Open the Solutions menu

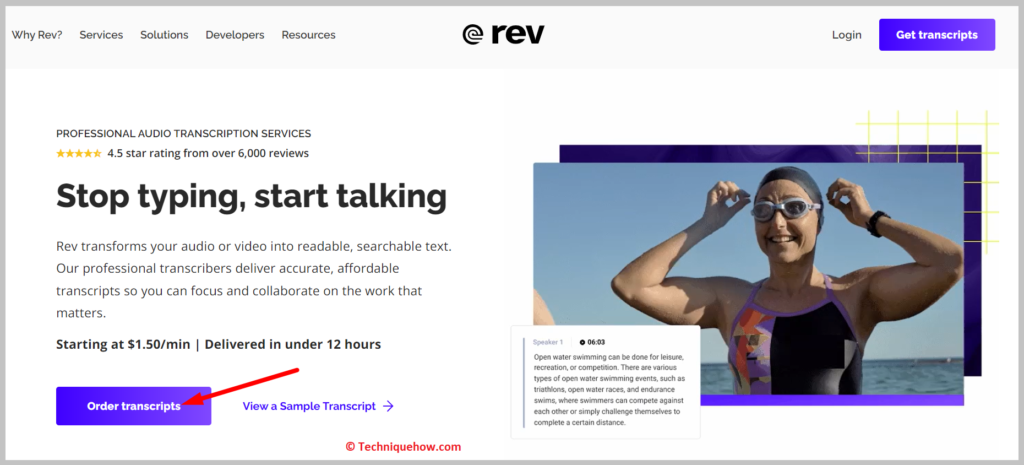point(164,35)
